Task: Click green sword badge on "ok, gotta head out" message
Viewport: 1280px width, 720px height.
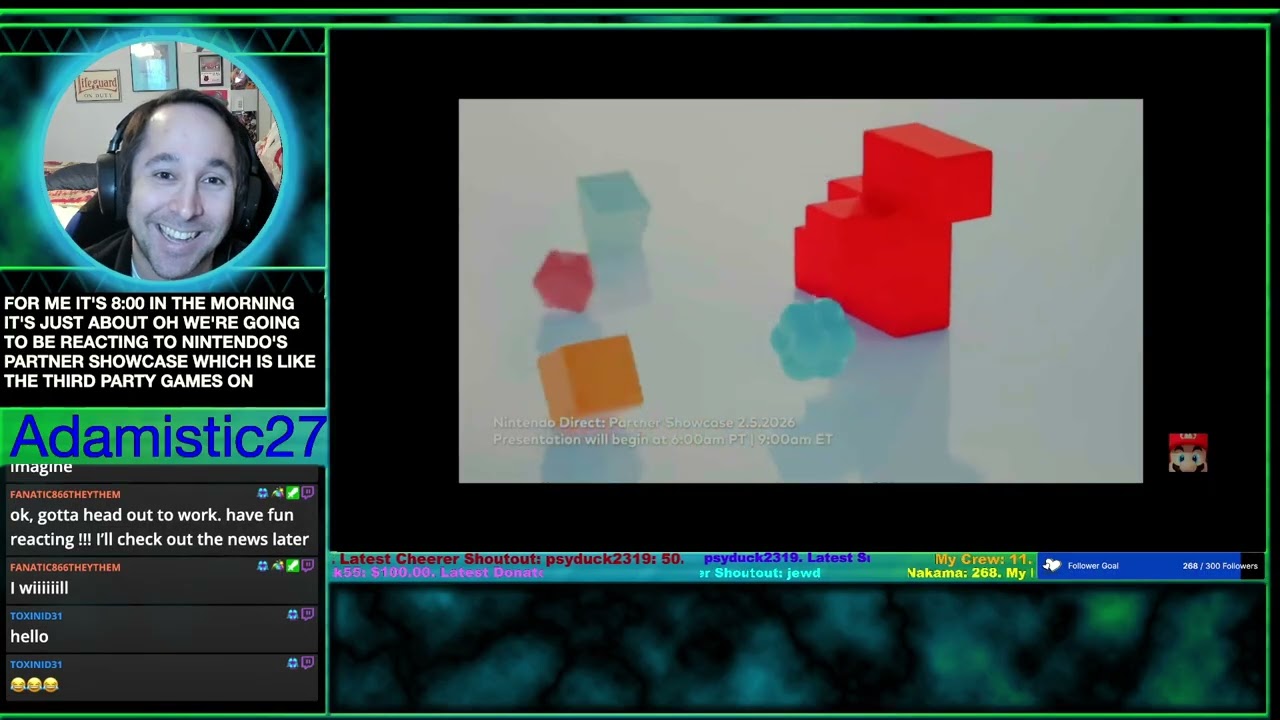Action: (x=292, y=493)
